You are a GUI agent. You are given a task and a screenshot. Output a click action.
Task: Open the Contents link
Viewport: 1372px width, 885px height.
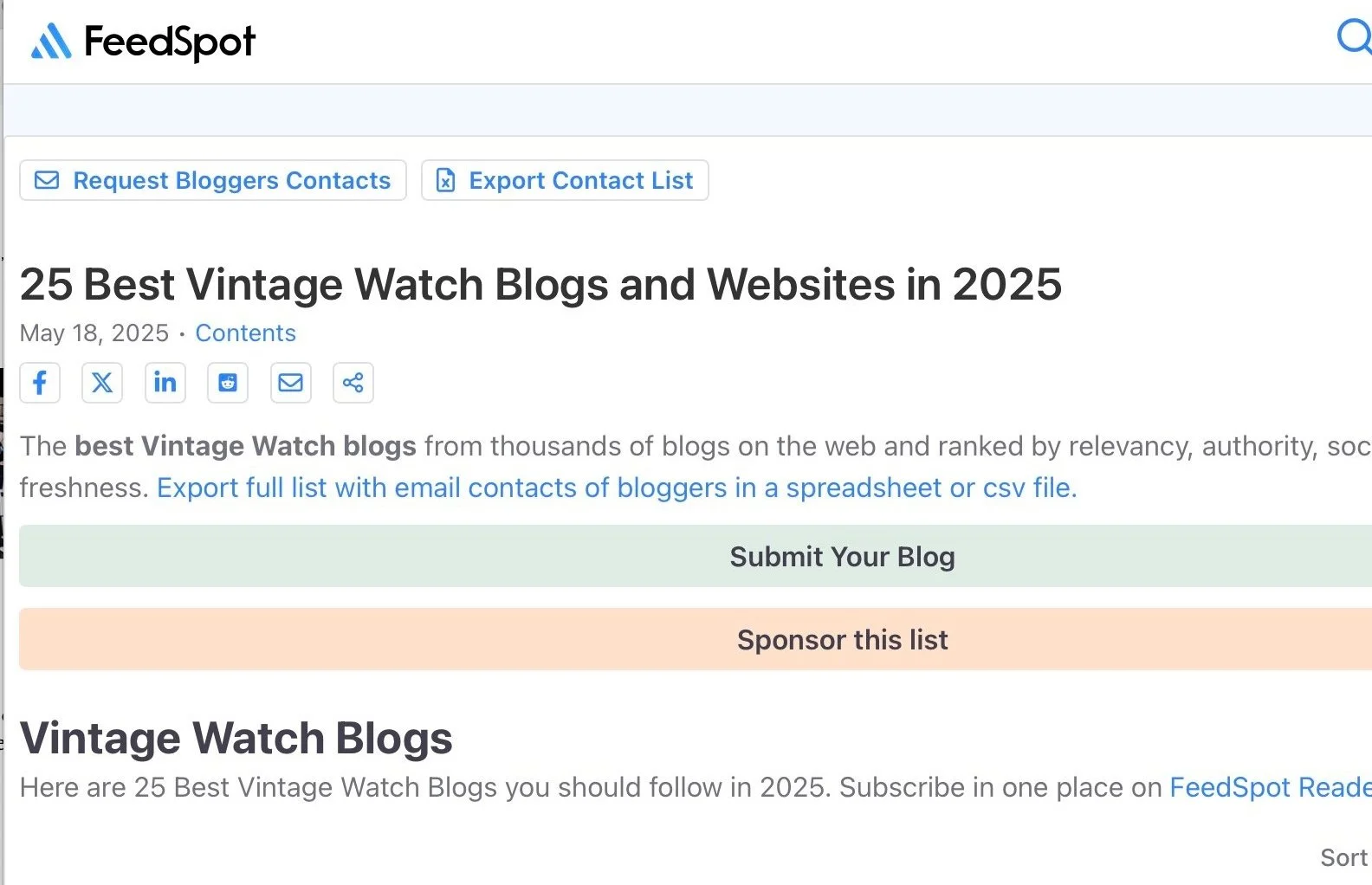coord(245,333)
